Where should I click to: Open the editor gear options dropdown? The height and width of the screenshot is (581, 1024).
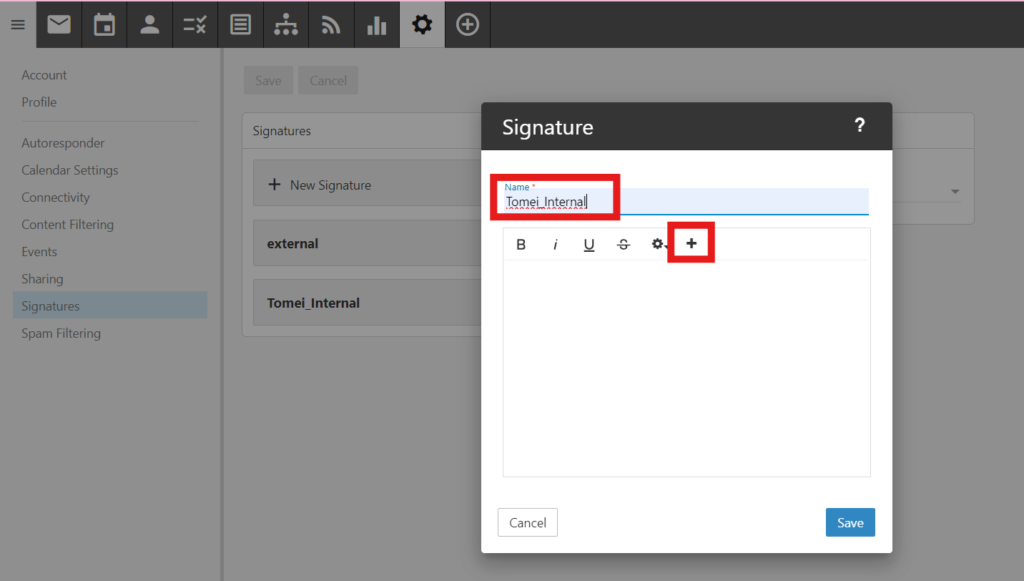(658, 244)
